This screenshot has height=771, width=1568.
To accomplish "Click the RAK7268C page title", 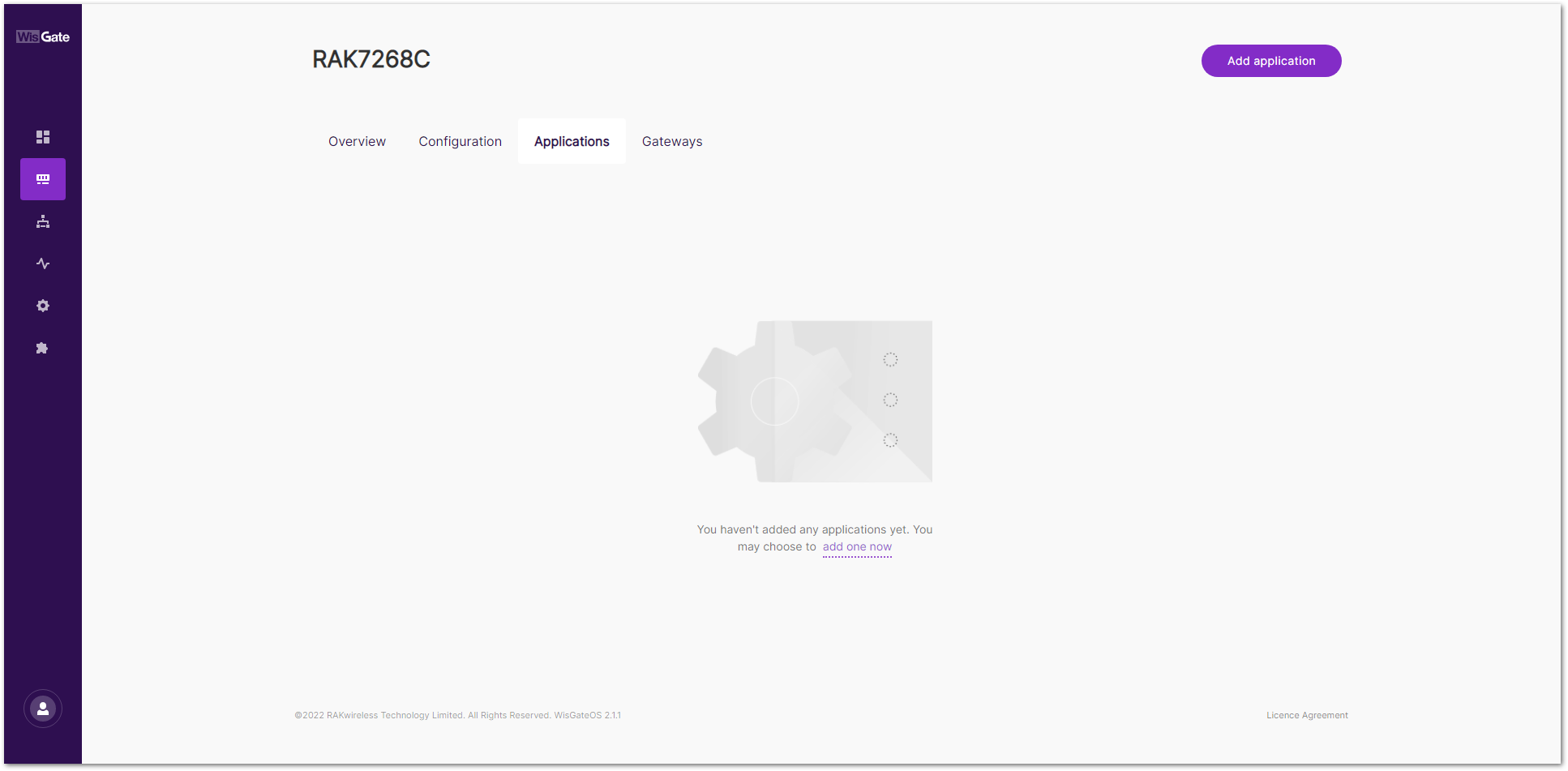I will pos(371,59).
